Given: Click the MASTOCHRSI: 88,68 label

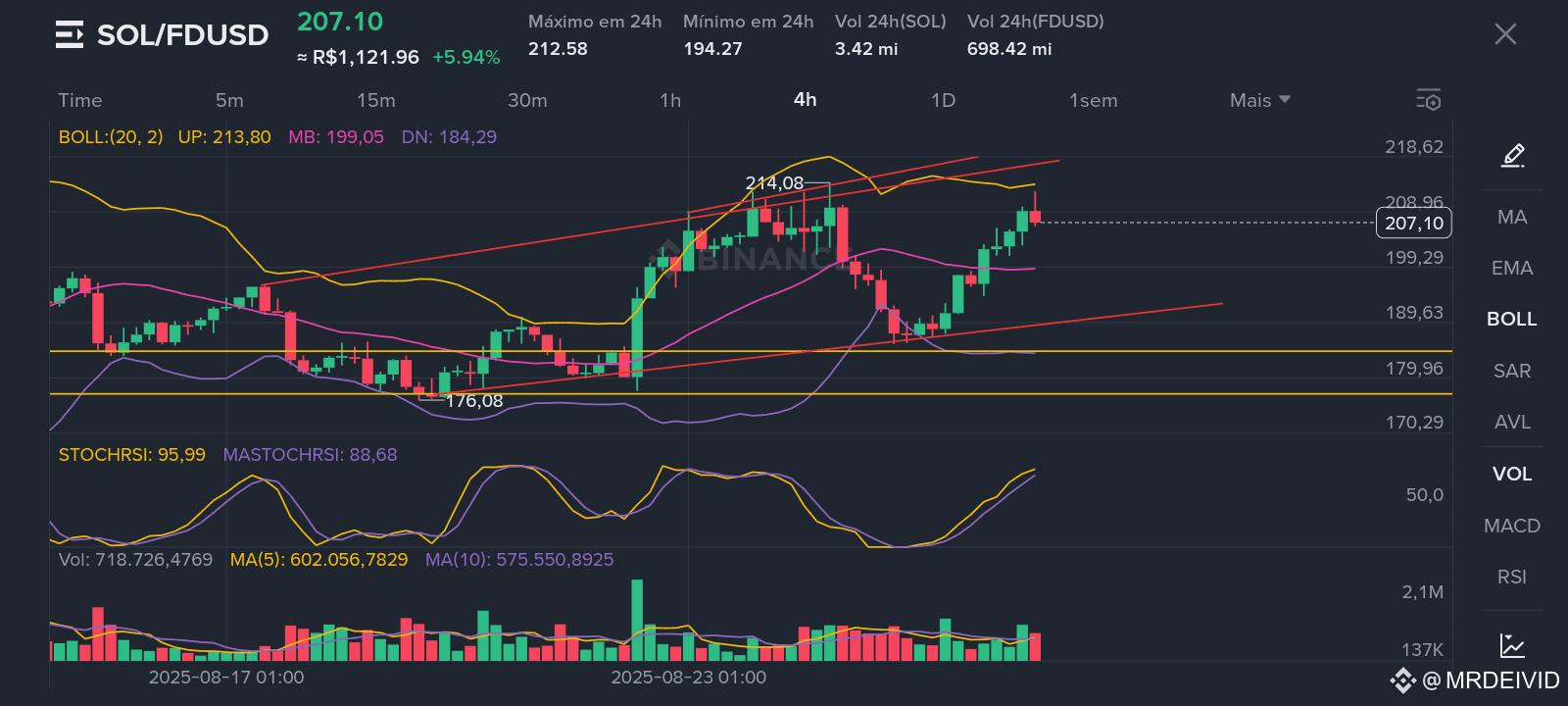Looking at the screenshot, I should coord(311,455).
